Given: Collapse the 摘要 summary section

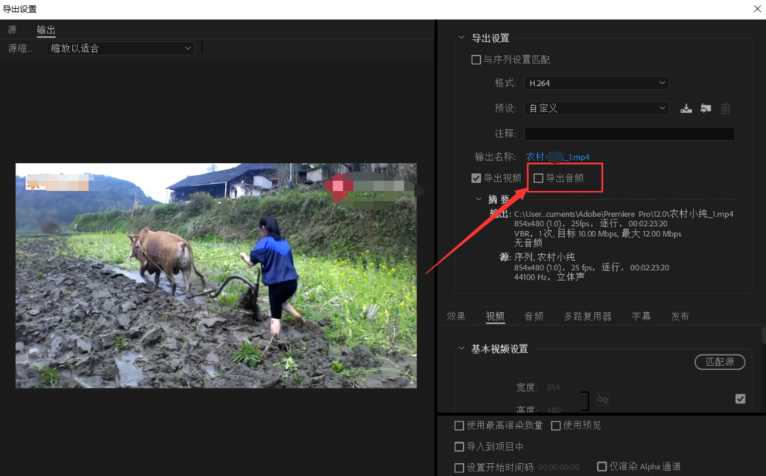Looking at the screenshot, I should 479,199.
